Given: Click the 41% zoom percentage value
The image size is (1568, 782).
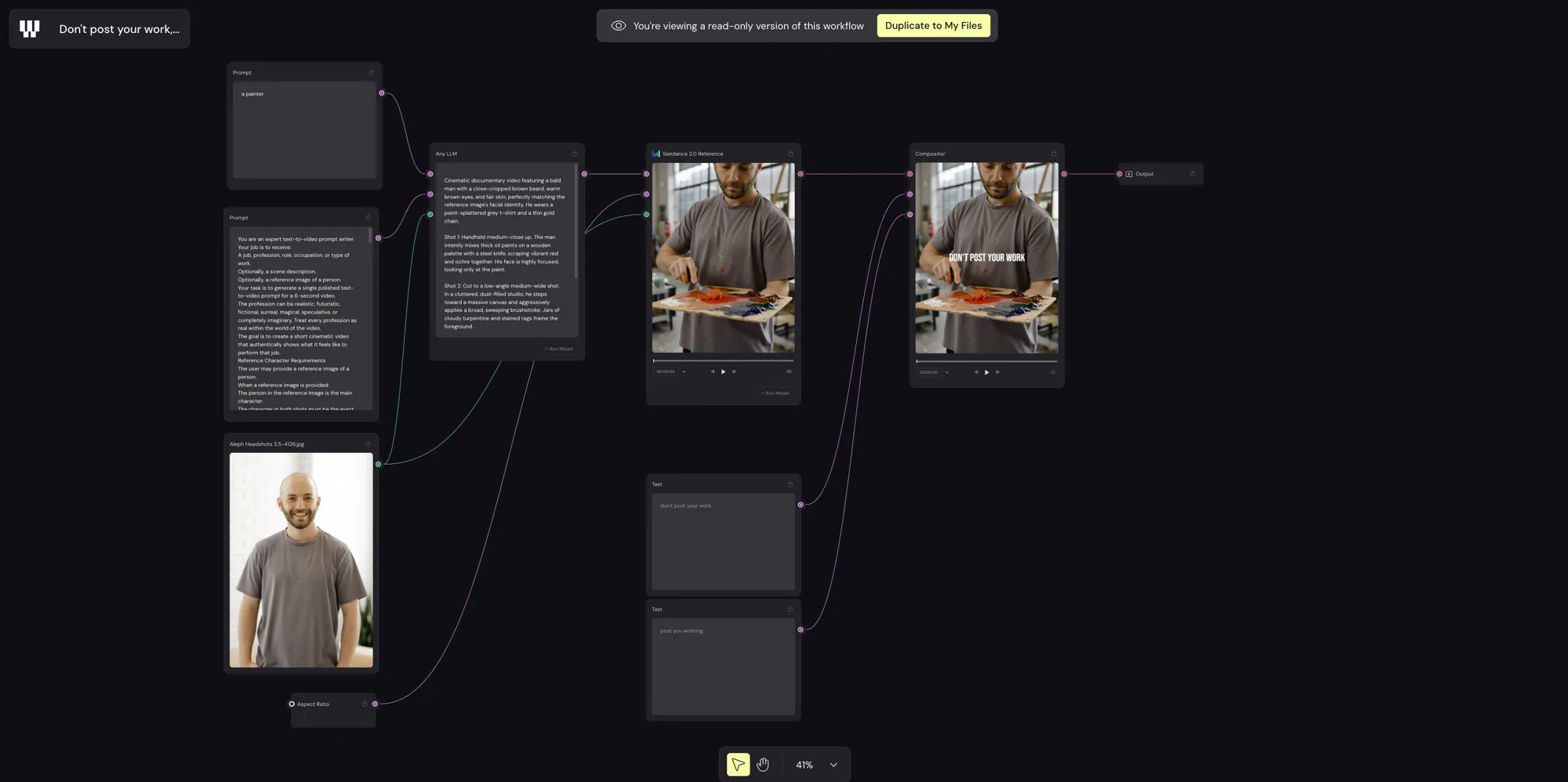Looking at the screenshot, I should point(804,765).
